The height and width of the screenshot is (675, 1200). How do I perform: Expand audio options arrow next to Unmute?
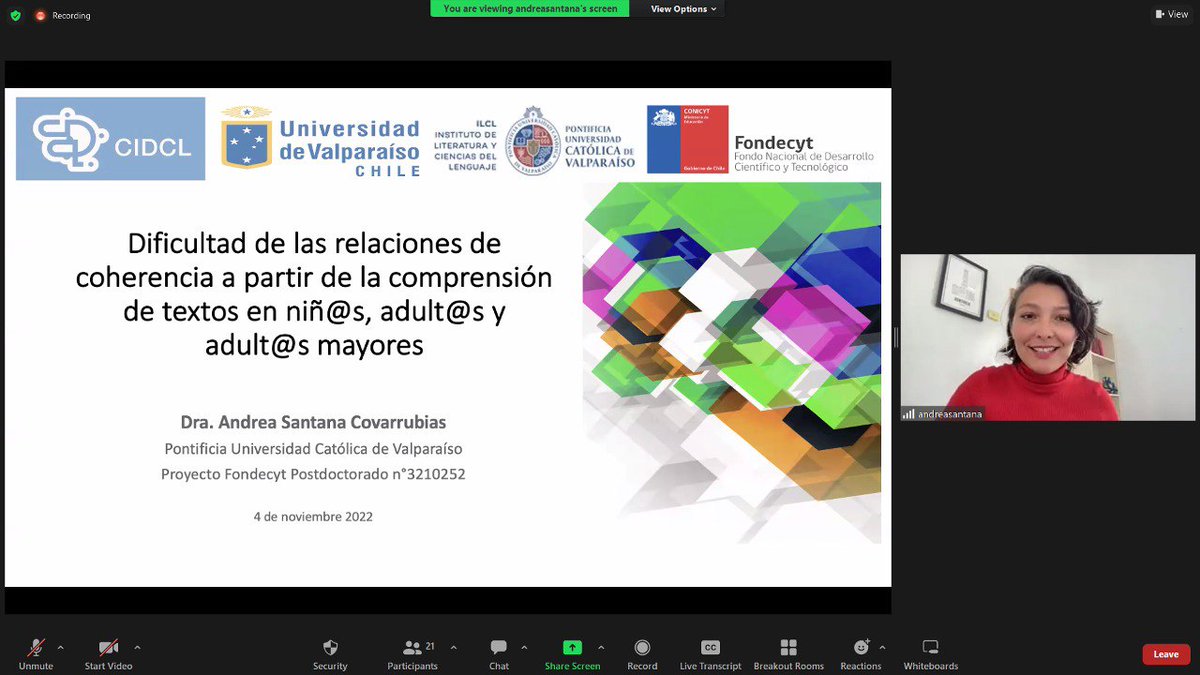point(60,647)
